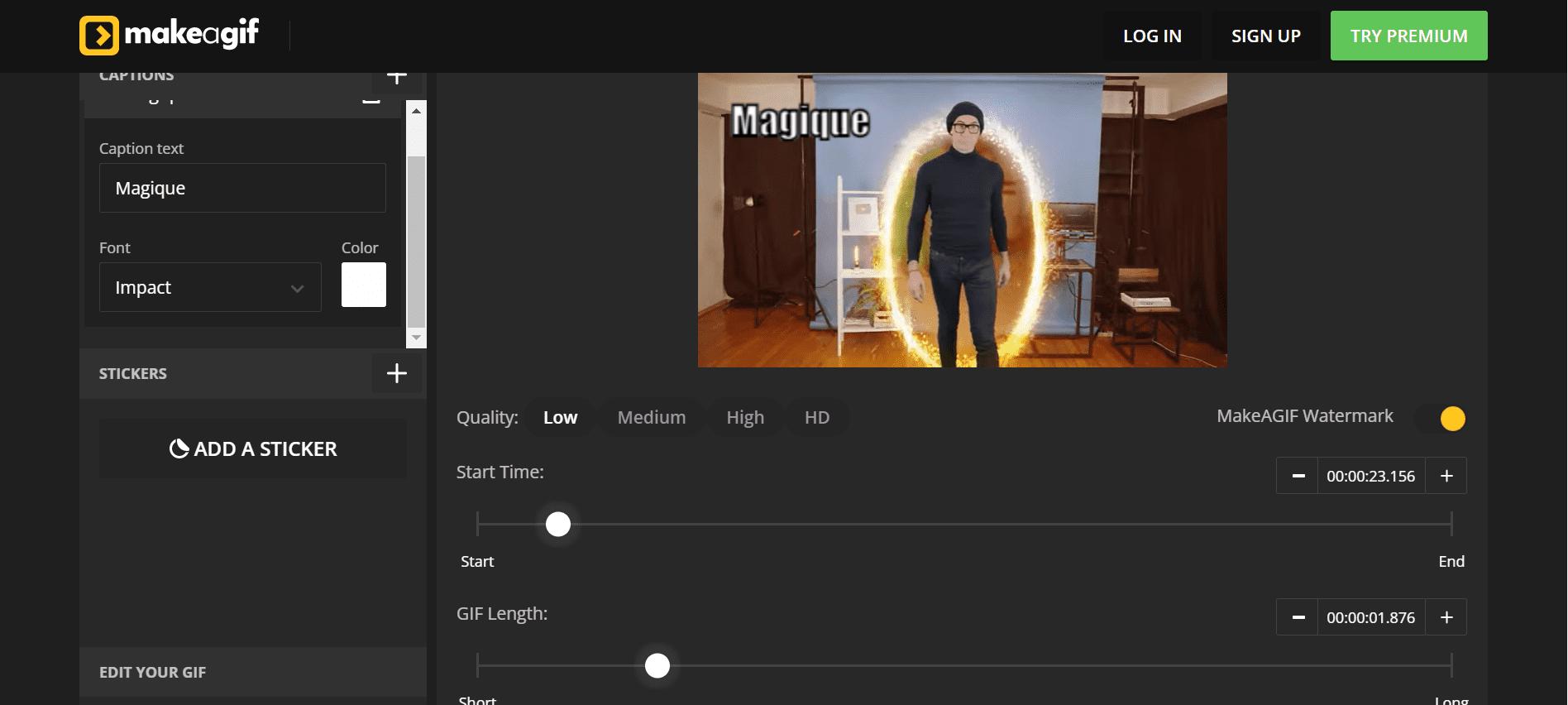Decrease start time with minus button

click(x=1298, y=476)
